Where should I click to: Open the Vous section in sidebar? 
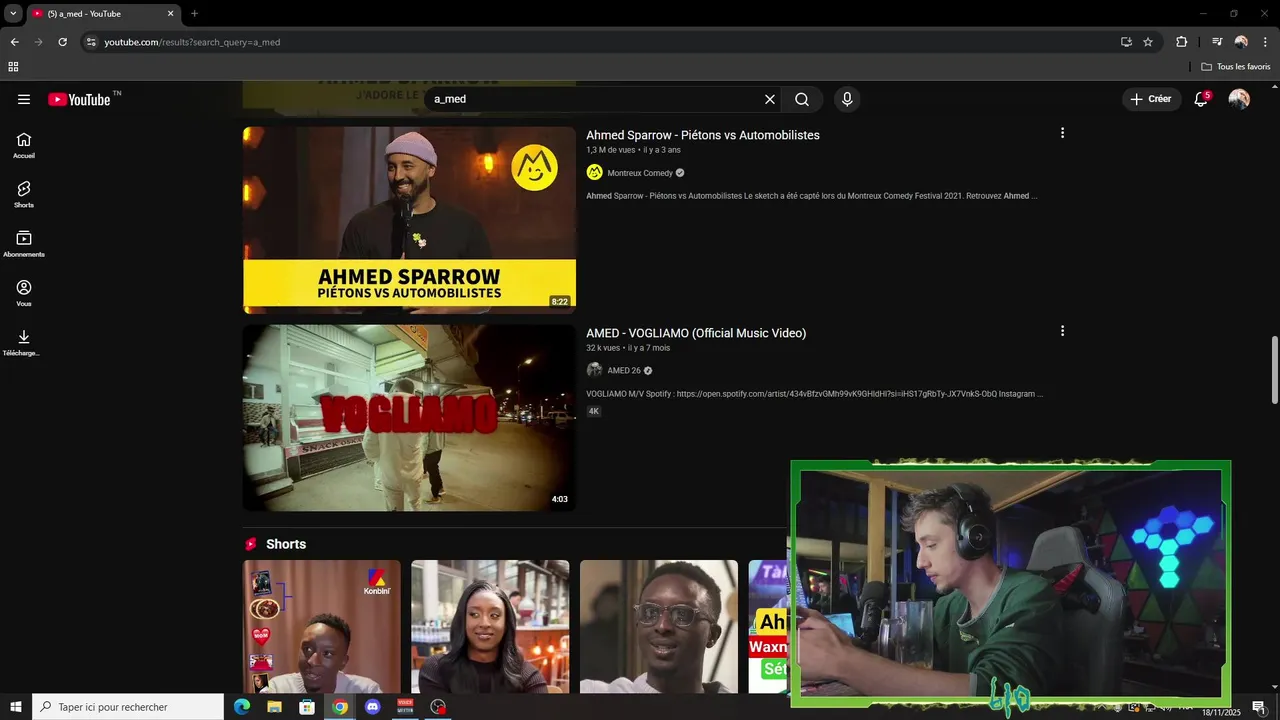pos(24,293)
